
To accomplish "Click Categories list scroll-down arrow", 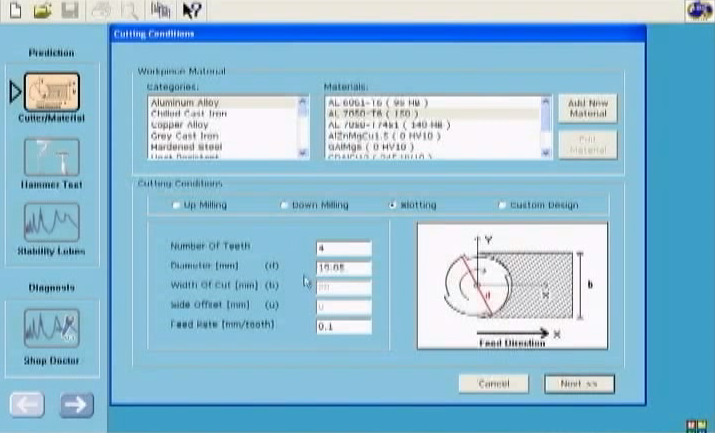I will 302,153.
